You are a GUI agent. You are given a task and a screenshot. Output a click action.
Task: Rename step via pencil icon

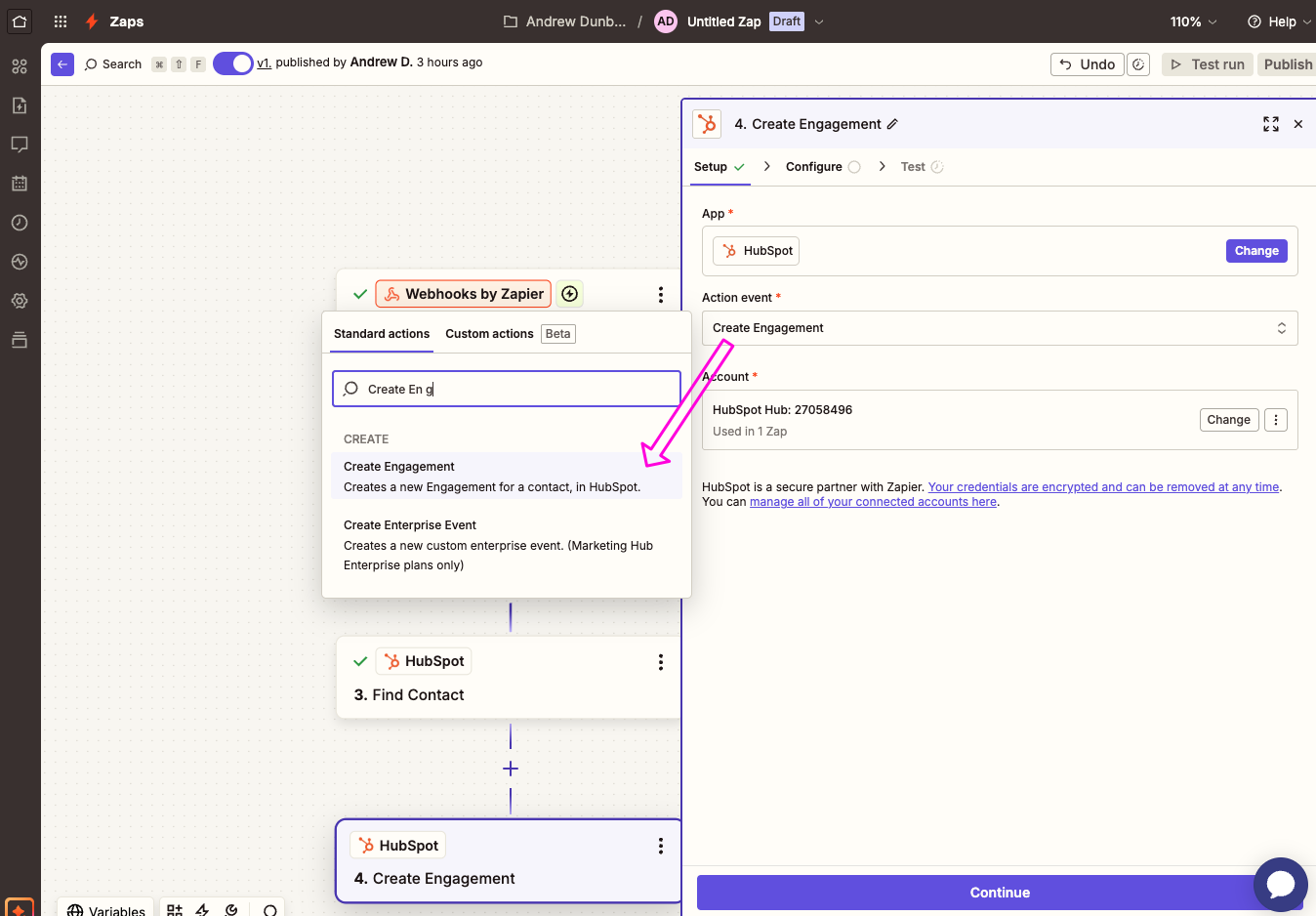point(892,124)
